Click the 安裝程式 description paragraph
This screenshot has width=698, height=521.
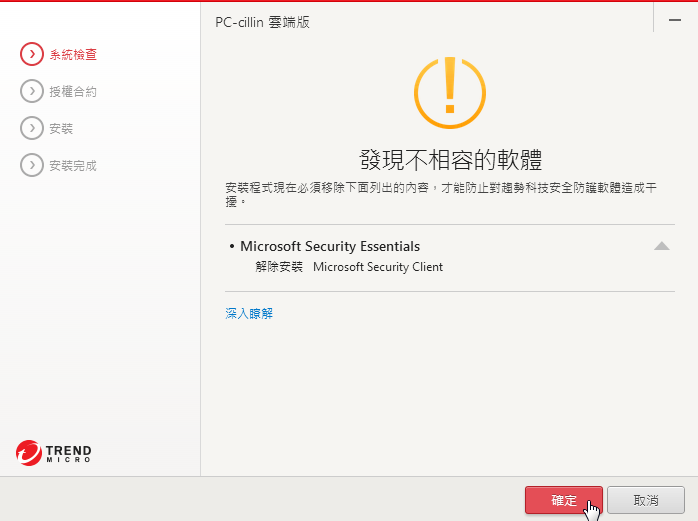(441, 194)
